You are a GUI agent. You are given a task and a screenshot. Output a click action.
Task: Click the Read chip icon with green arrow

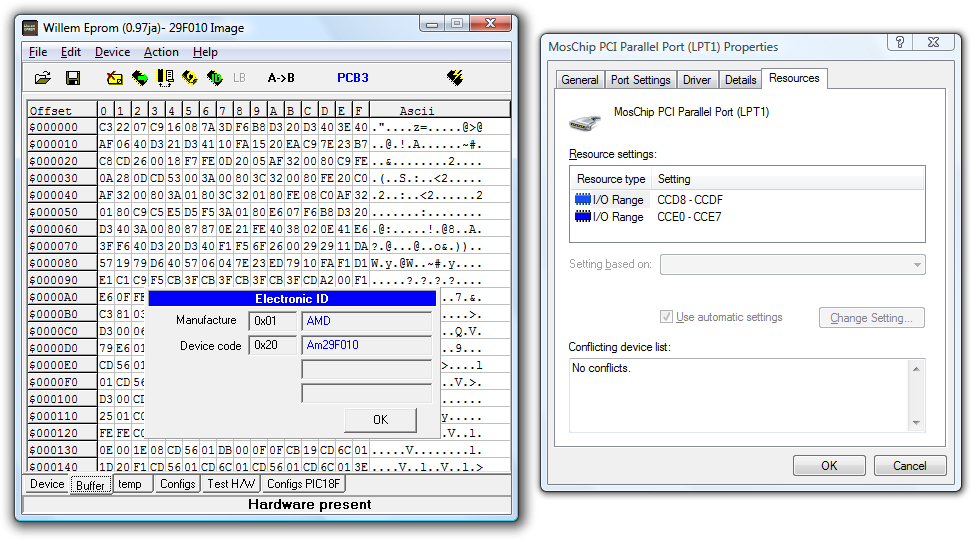pos(140,78)
